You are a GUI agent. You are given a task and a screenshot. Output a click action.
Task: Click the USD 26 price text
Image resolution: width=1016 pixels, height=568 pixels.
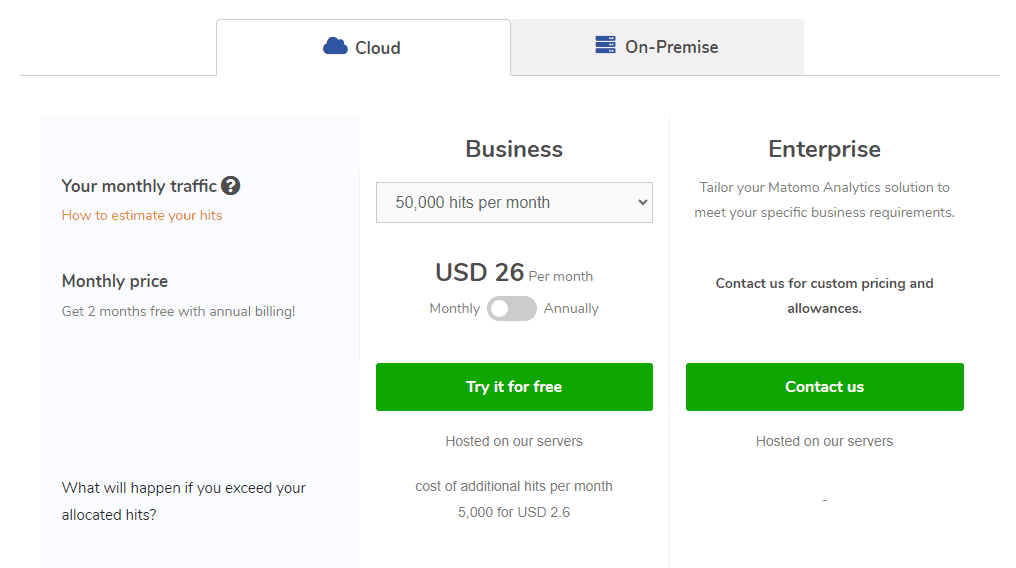[x=480, y=272]
